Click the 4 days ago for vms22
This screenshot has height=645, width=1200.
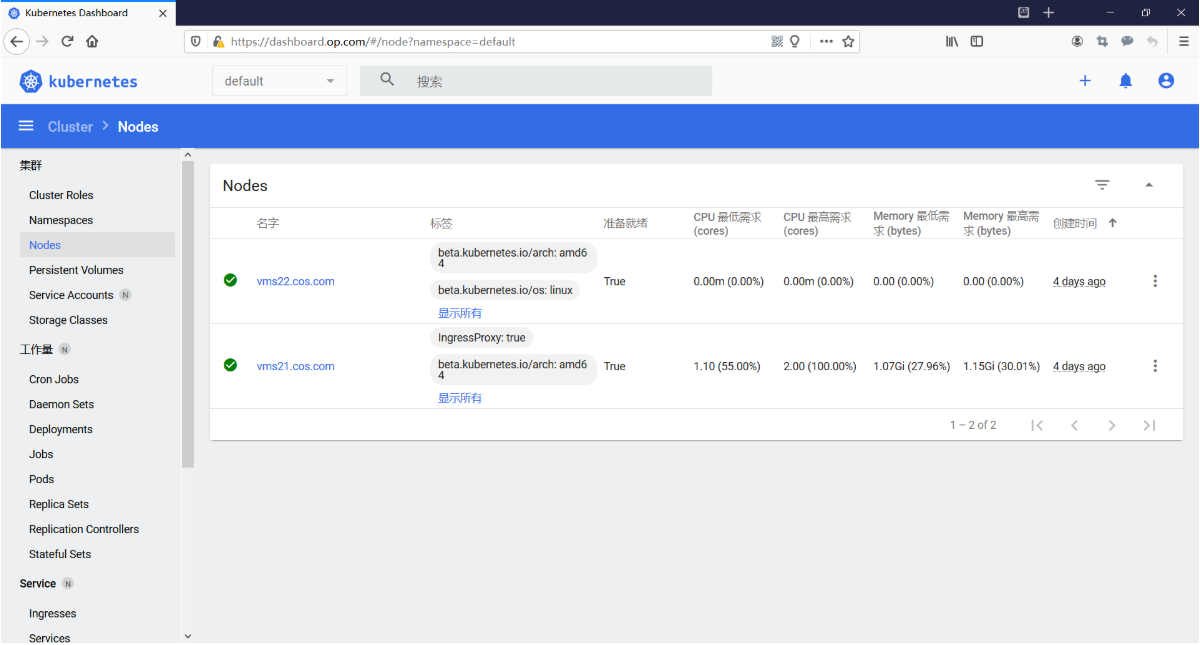pos(1079,281)
